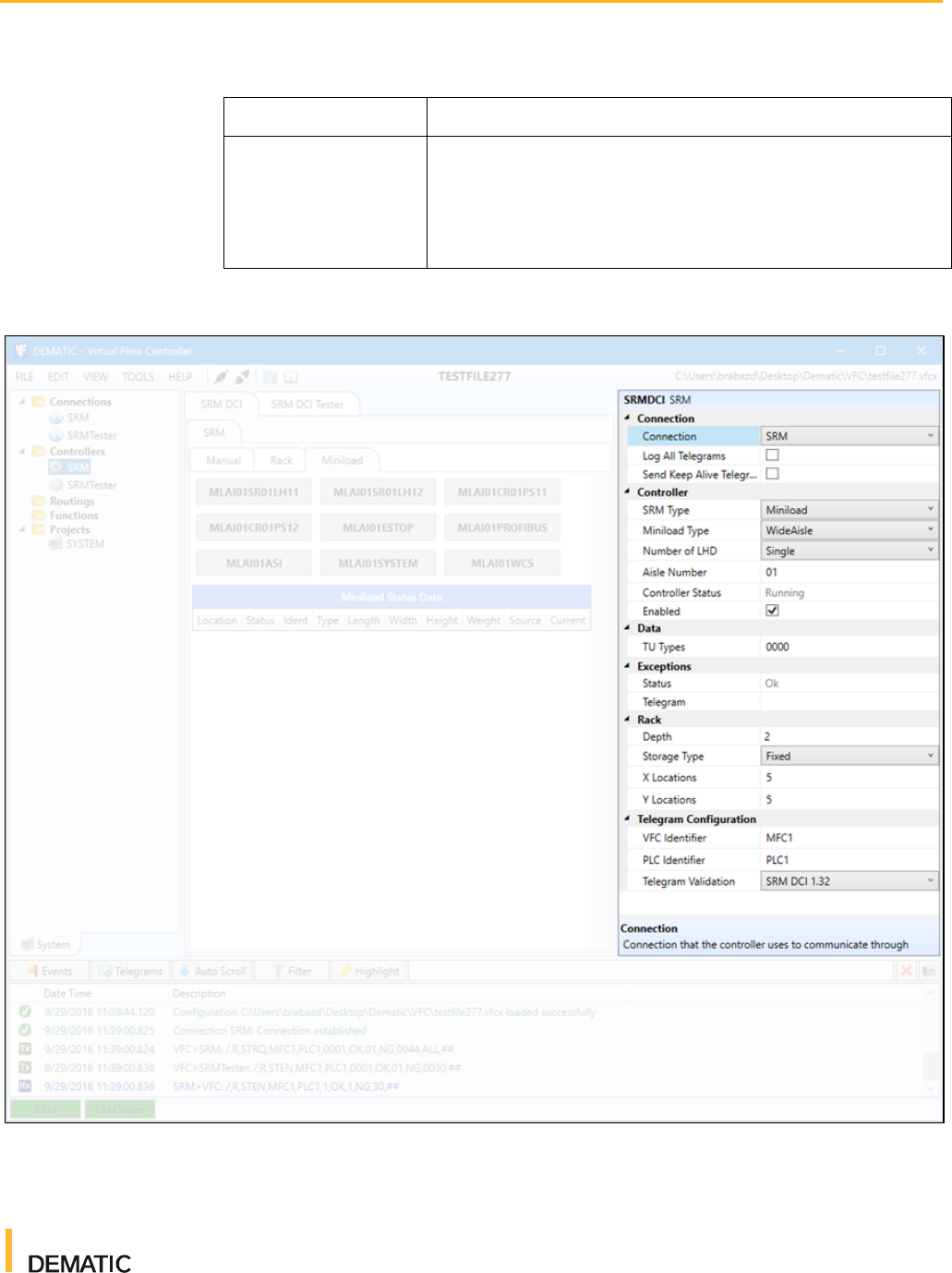Open the EDIT menu
The image size is (952, 1273).
[x=58, y=377]
